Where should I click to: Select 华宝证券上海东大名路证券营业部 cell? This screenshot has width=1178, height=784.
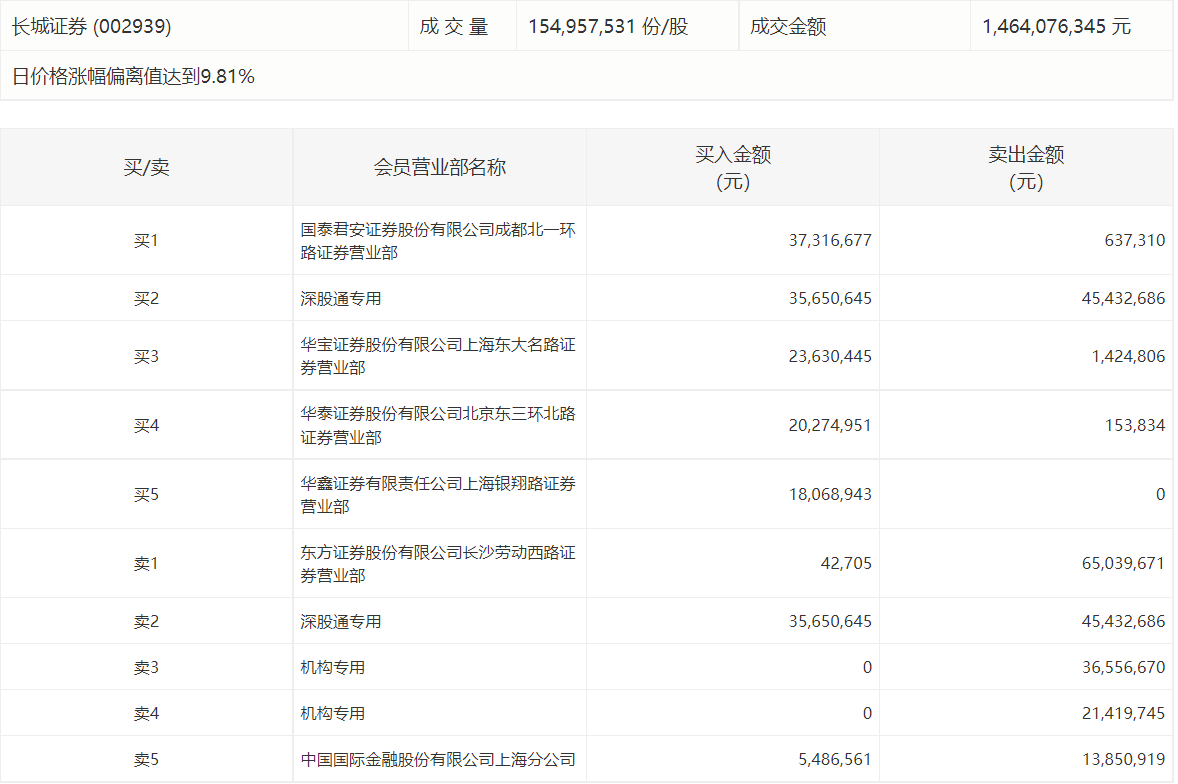(438, 356)
